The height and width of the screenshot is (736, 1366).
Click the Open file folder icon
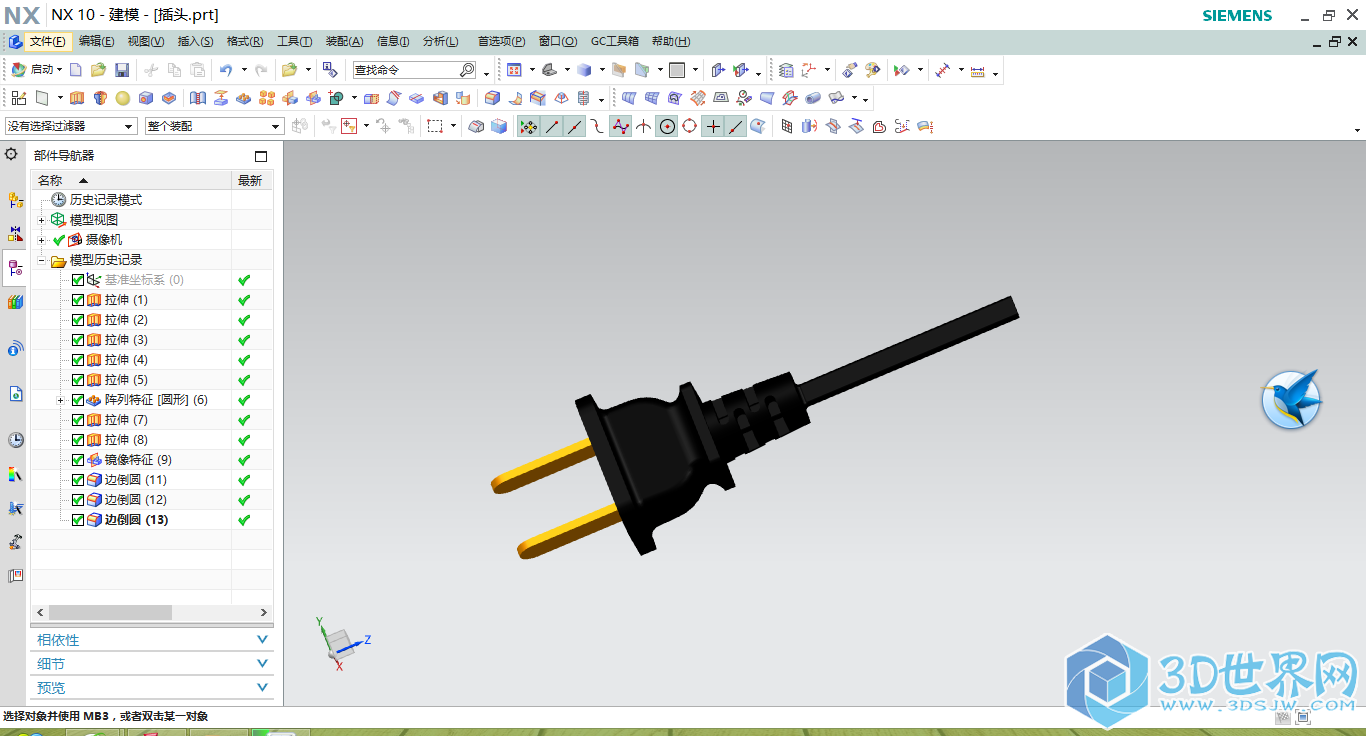(98, 70)
